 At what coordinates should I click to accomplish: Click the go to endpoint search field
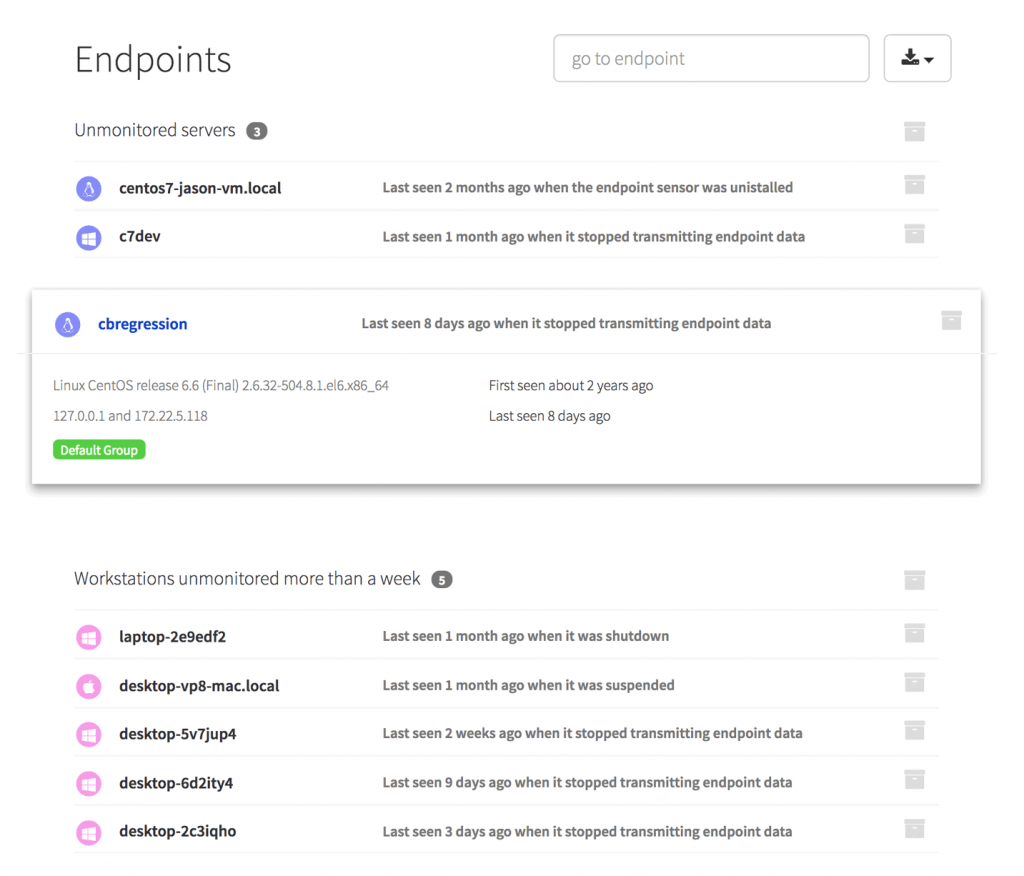point(710,58)
